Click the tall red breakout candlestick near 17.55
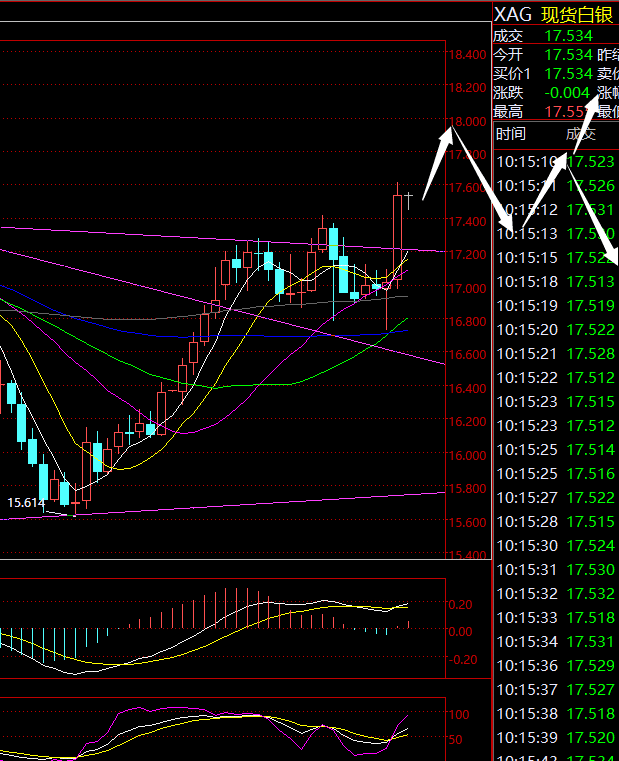619x761 pixels. (397, 237)
